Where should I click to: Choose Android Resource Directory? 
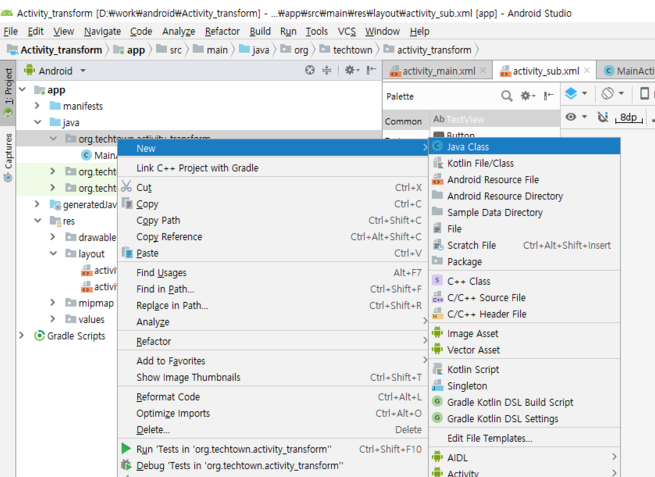[524, 196]
